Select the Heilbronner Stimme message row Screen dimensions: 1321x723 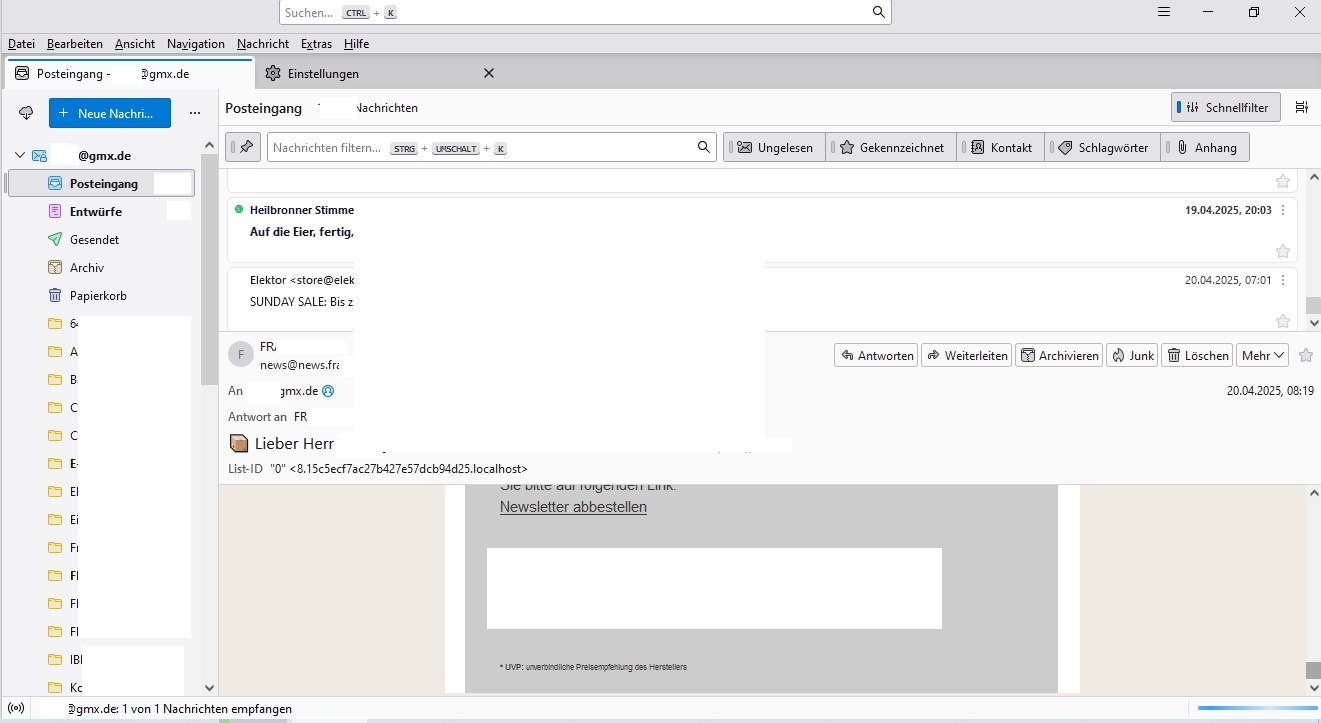point(762,230)
